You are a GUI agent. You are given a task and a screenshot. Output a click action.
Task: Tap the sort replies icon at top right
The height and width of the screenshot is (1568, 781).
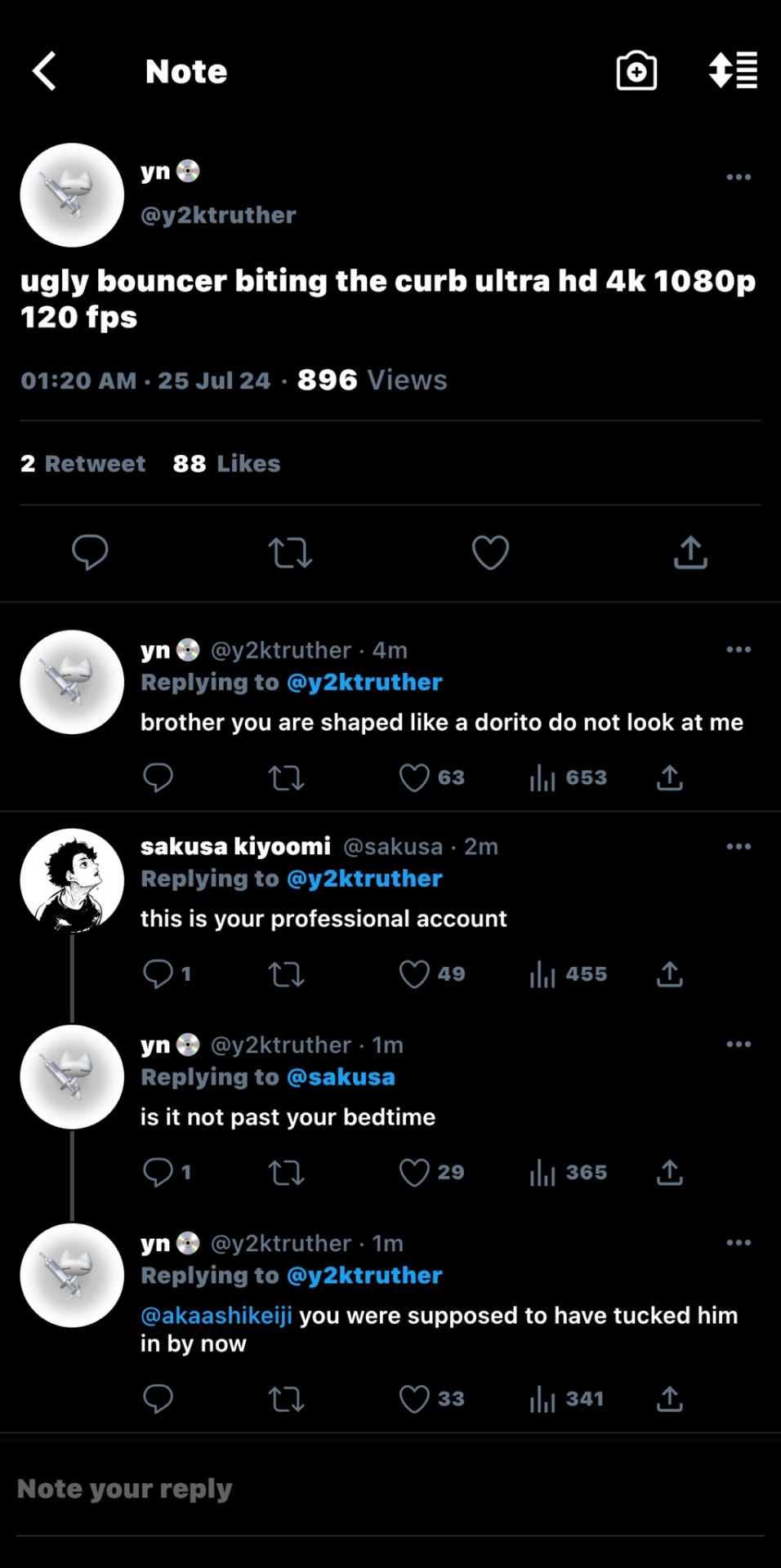tap(733, 71)
